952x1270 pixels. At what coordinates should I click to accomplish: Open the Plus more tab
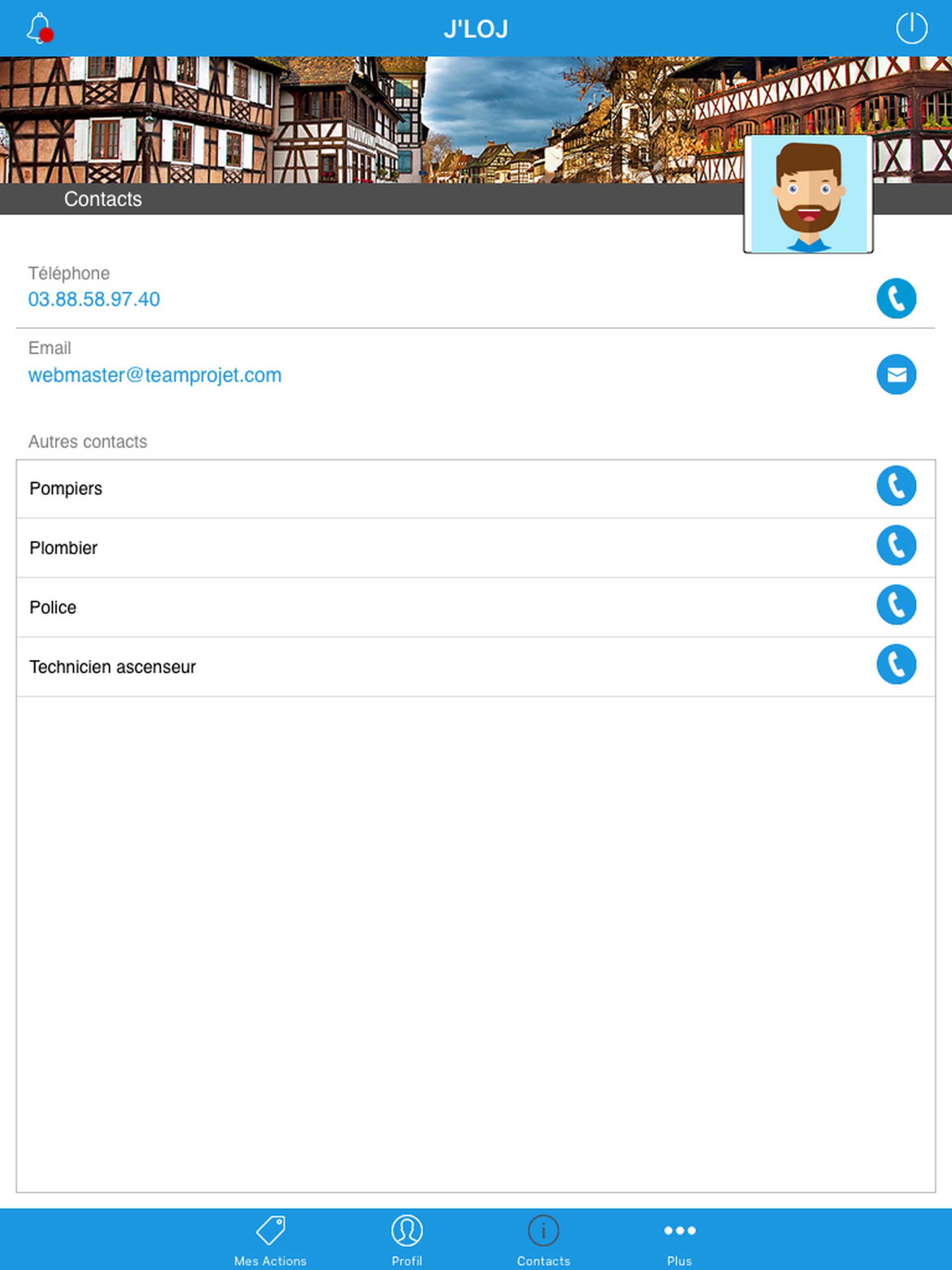(679, 1240)
